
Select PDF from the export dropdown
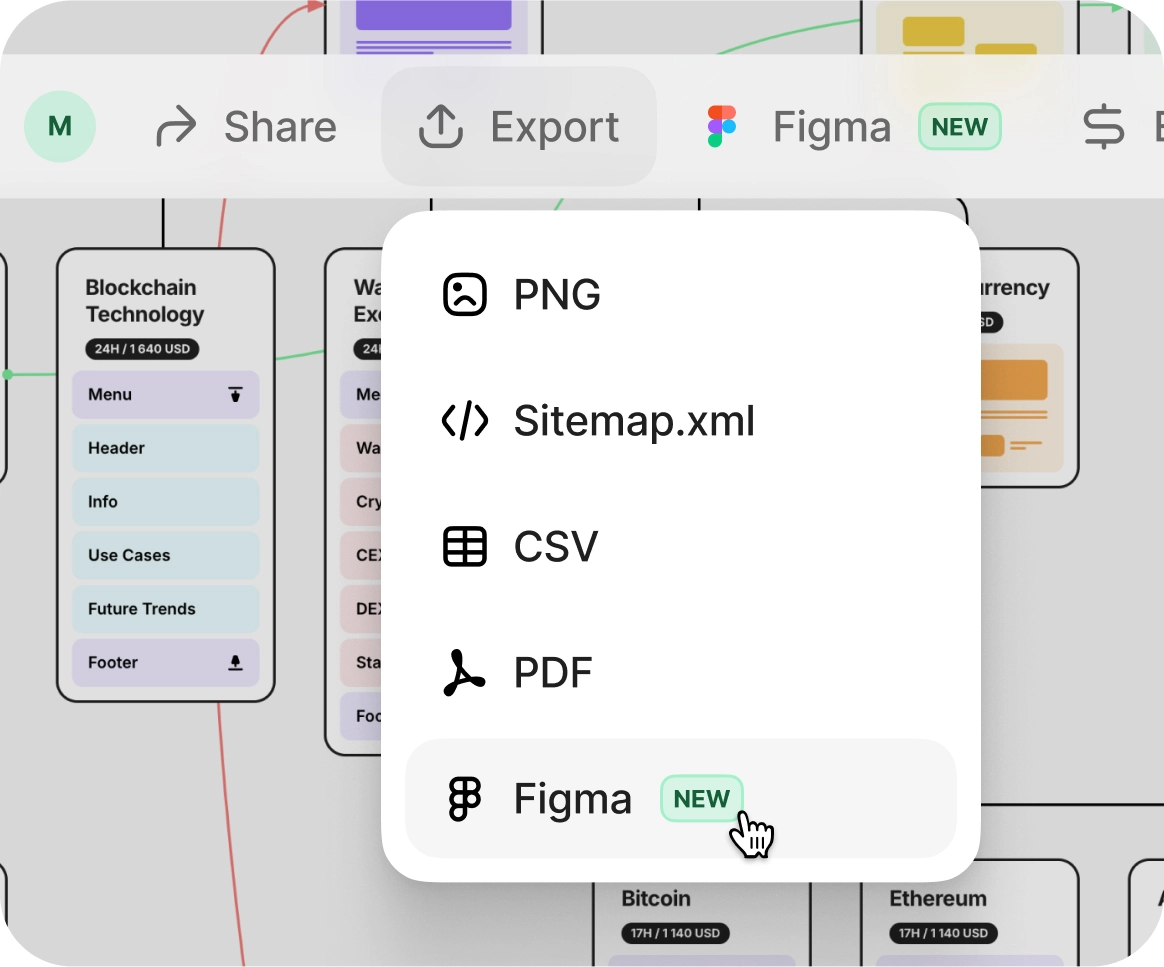point(553,672)
